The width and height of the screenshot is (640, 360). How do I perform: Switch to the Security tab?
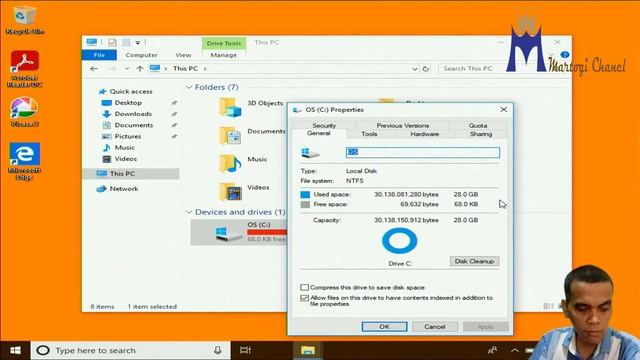(324, 125)
